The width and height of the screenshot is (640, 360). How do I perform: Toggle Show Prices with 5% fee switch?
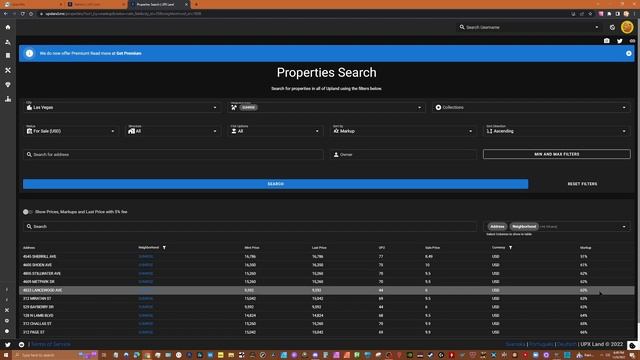coord(27,212)
